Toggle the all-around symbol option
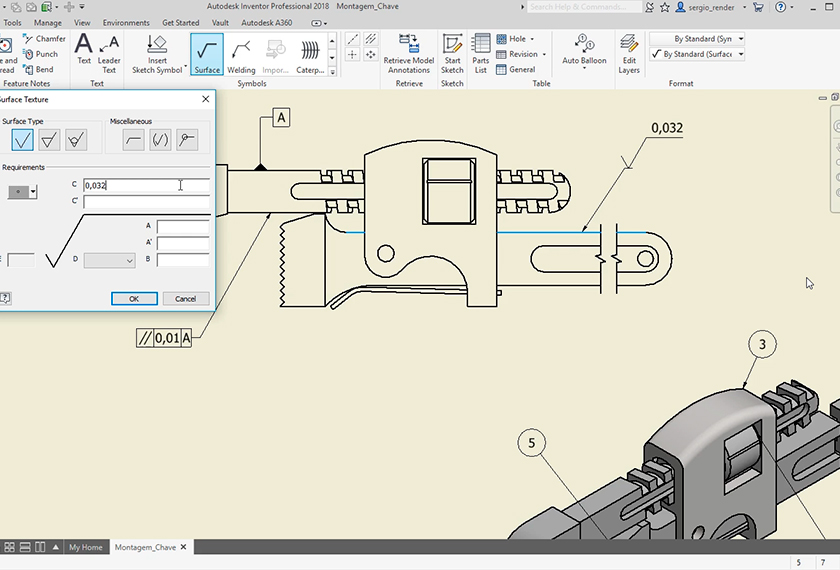840x570 pixels. pyautogui.click(x=186, y=140)
